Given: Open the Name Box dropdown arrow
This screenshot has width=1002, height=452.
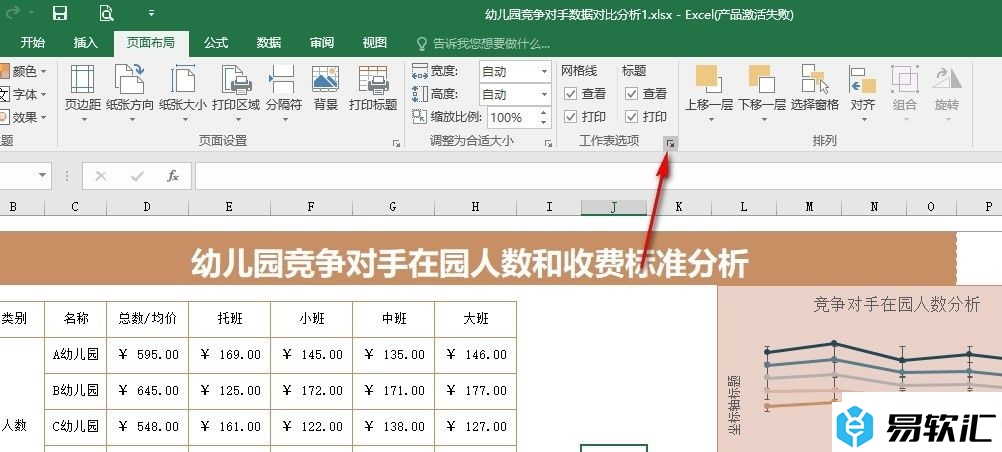Looking at the screenshot, I should coord(43,176).
